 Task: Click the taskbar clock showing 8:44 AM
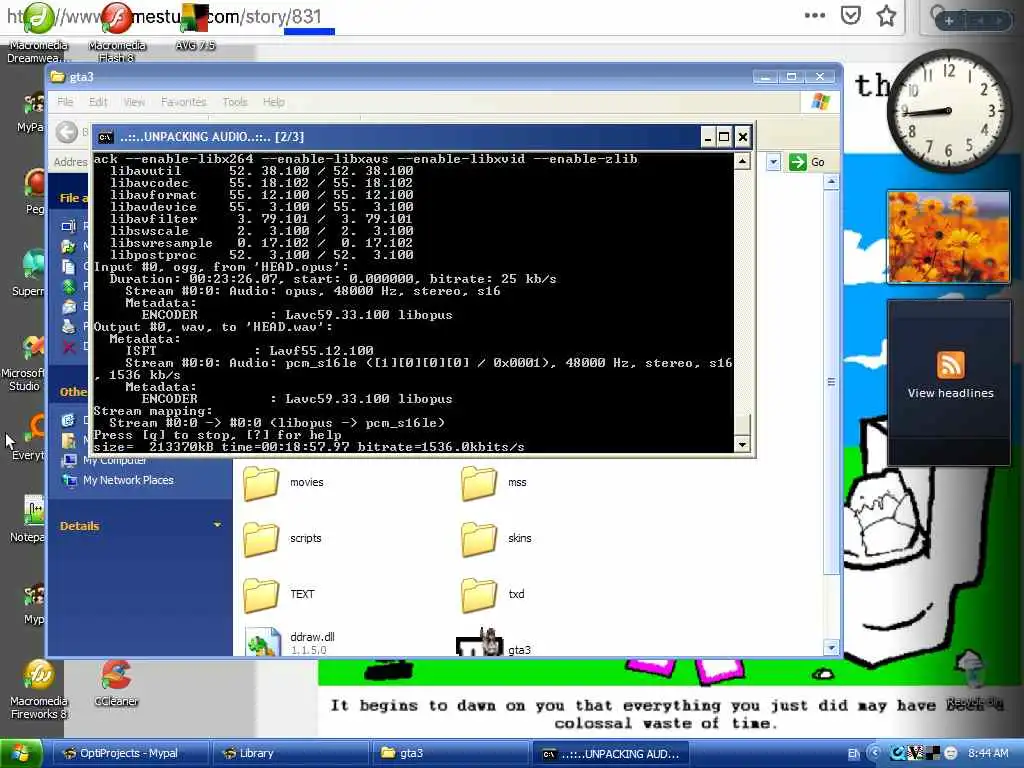click(x=988, y=753)
